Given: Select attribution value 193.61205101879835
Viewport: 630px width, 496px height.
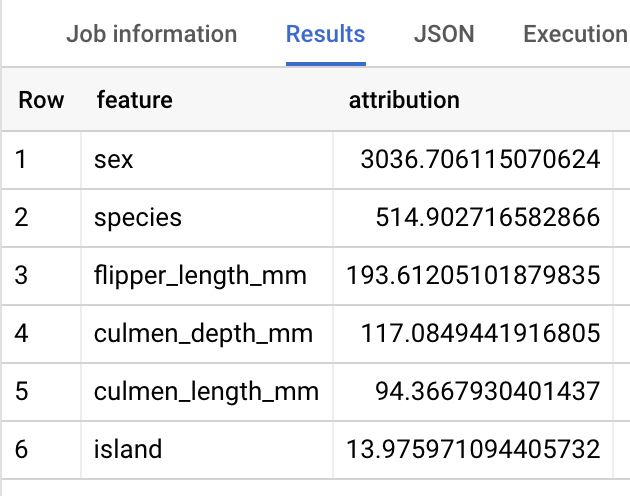Looking at the screenshot, I should coord(473,275).
